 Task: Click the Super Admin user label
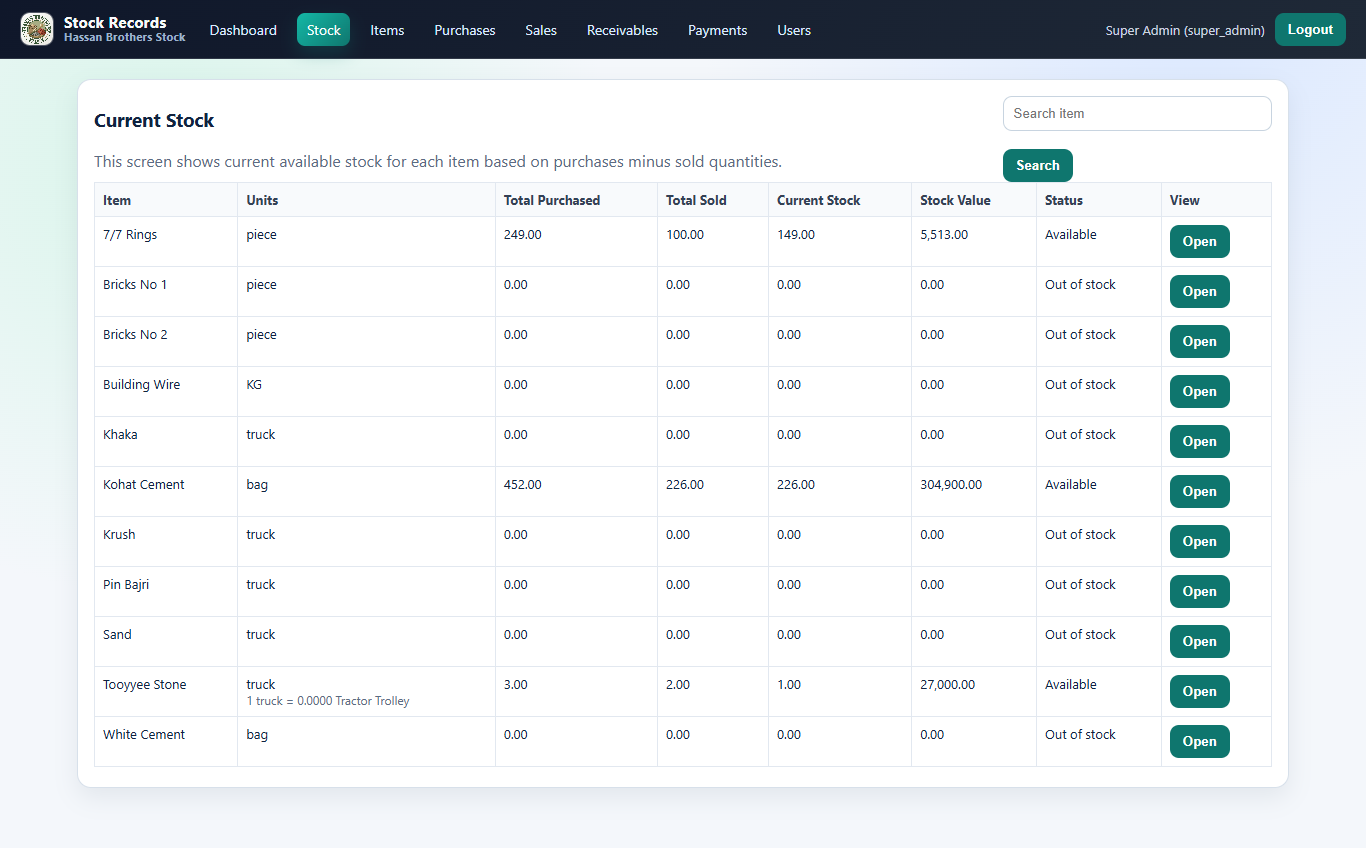(x=1185, y=31)
